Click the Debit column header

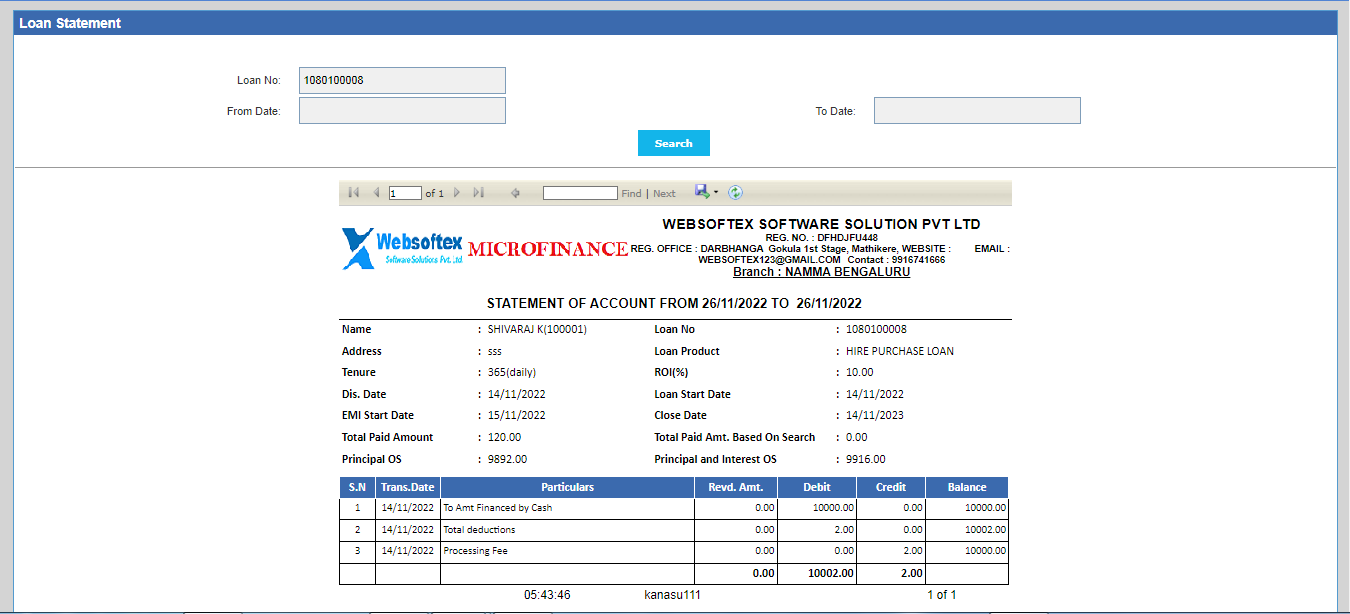click(x=817, y=487)
